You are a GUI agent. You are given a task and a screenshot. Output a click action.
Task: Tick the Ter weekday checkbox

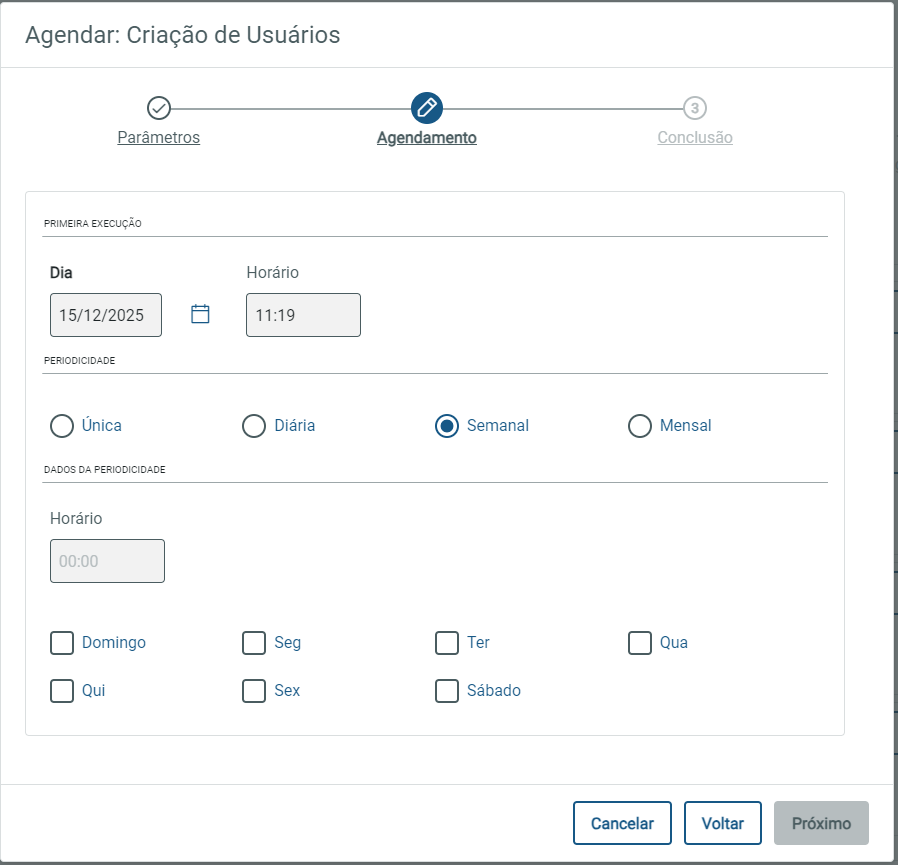(x=447, y=642)
